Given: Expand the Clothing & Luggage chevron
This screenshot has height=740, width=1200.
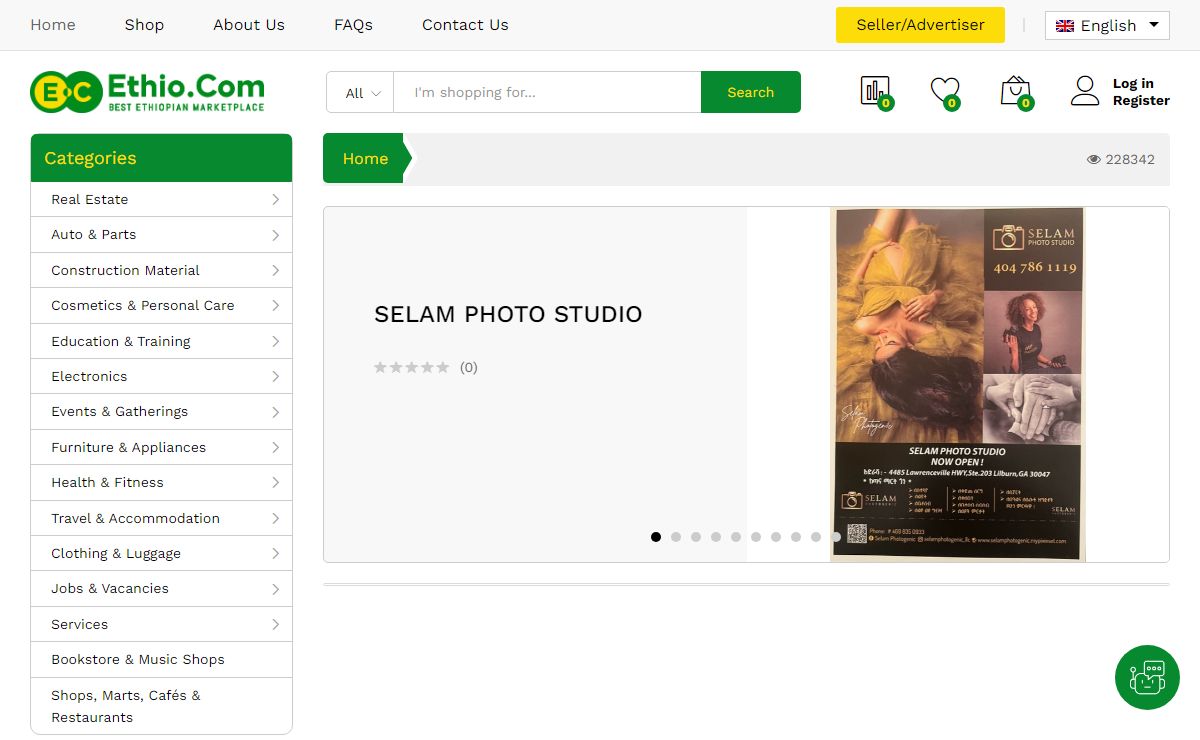Looking at the screenshot, I should pos(275,553).
